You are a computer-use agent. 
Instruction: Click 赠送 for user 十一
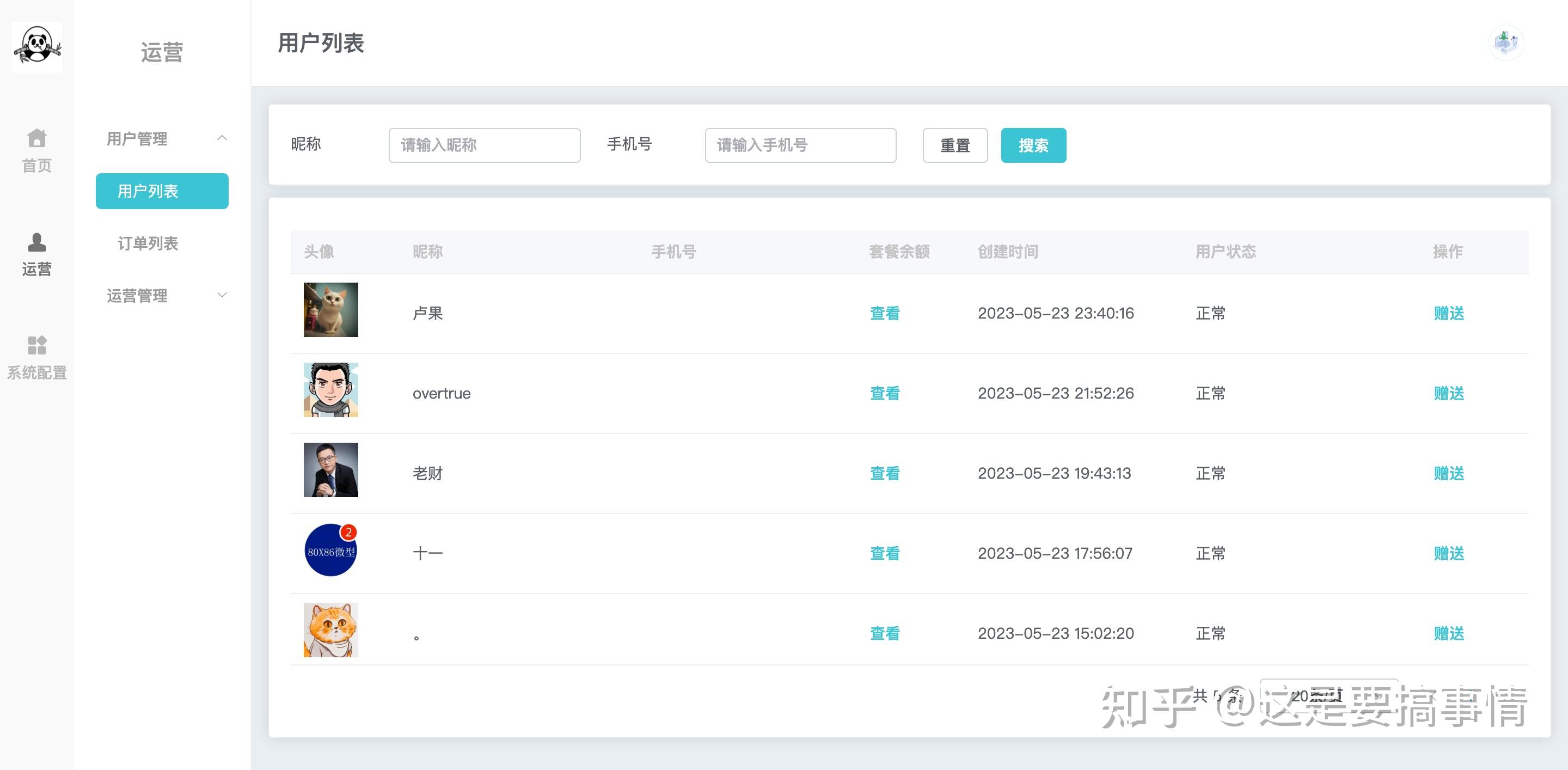[x=1448, y=553]
